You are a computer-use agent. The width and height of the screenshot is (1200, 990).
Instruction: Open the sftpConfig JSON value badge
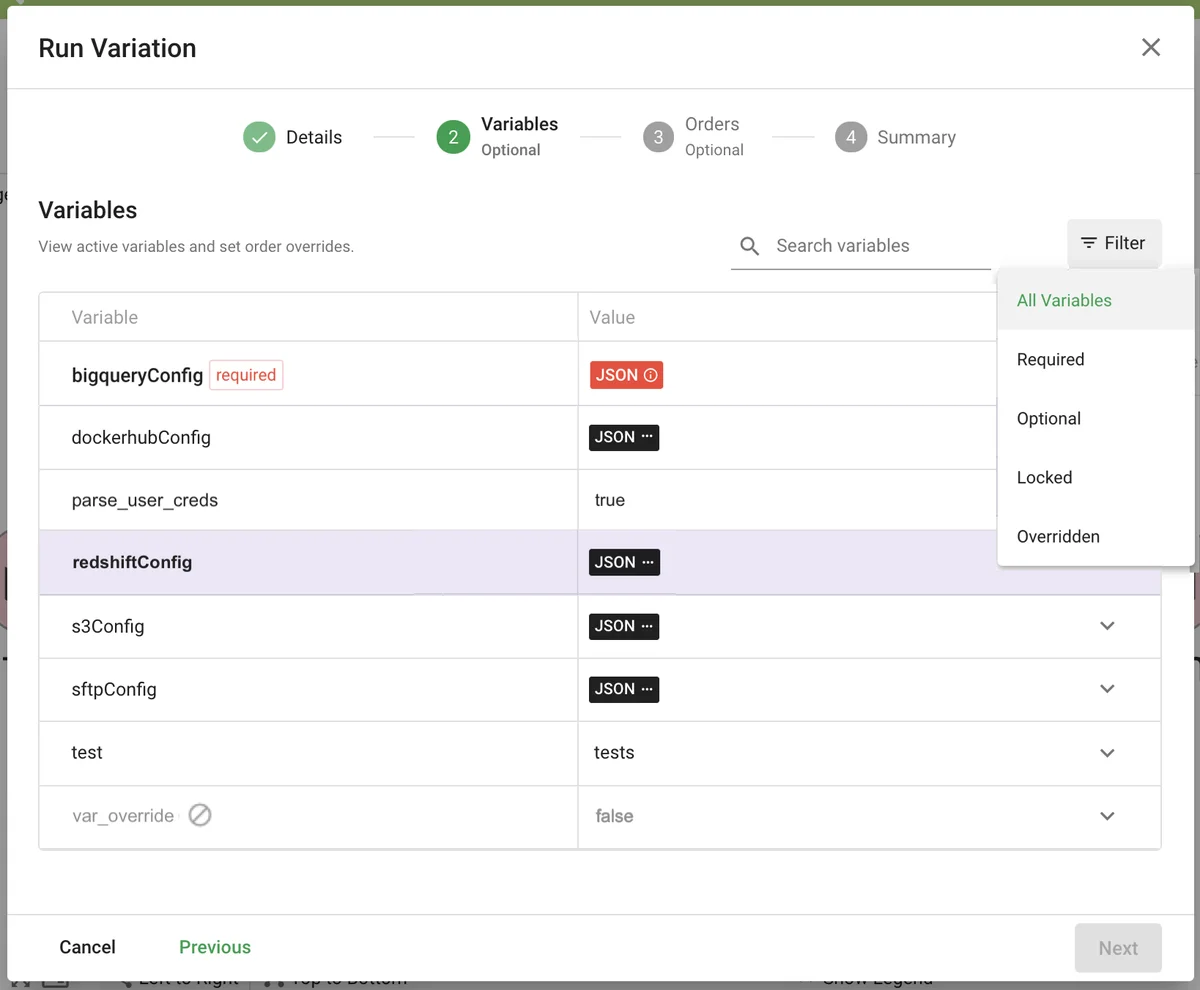click(x=624, y=689)
